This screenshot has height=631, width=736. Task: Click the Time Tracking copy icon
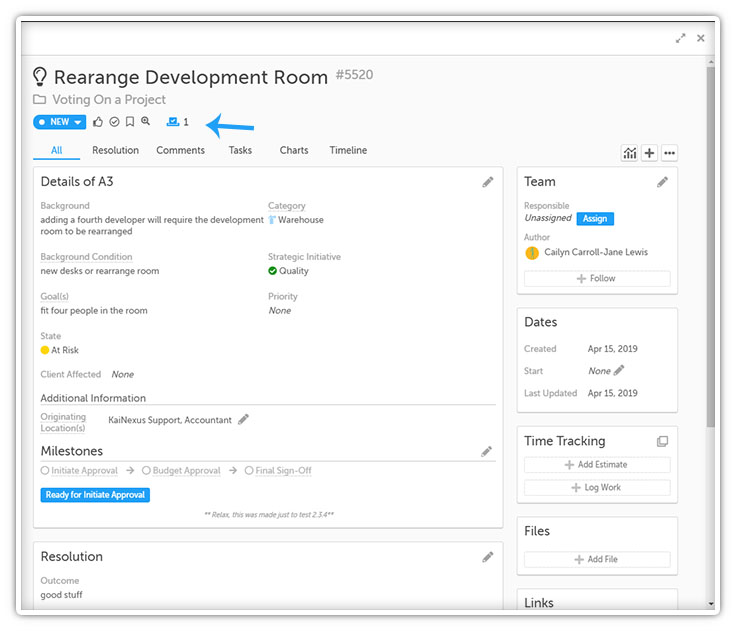click(x=662, y=441)
